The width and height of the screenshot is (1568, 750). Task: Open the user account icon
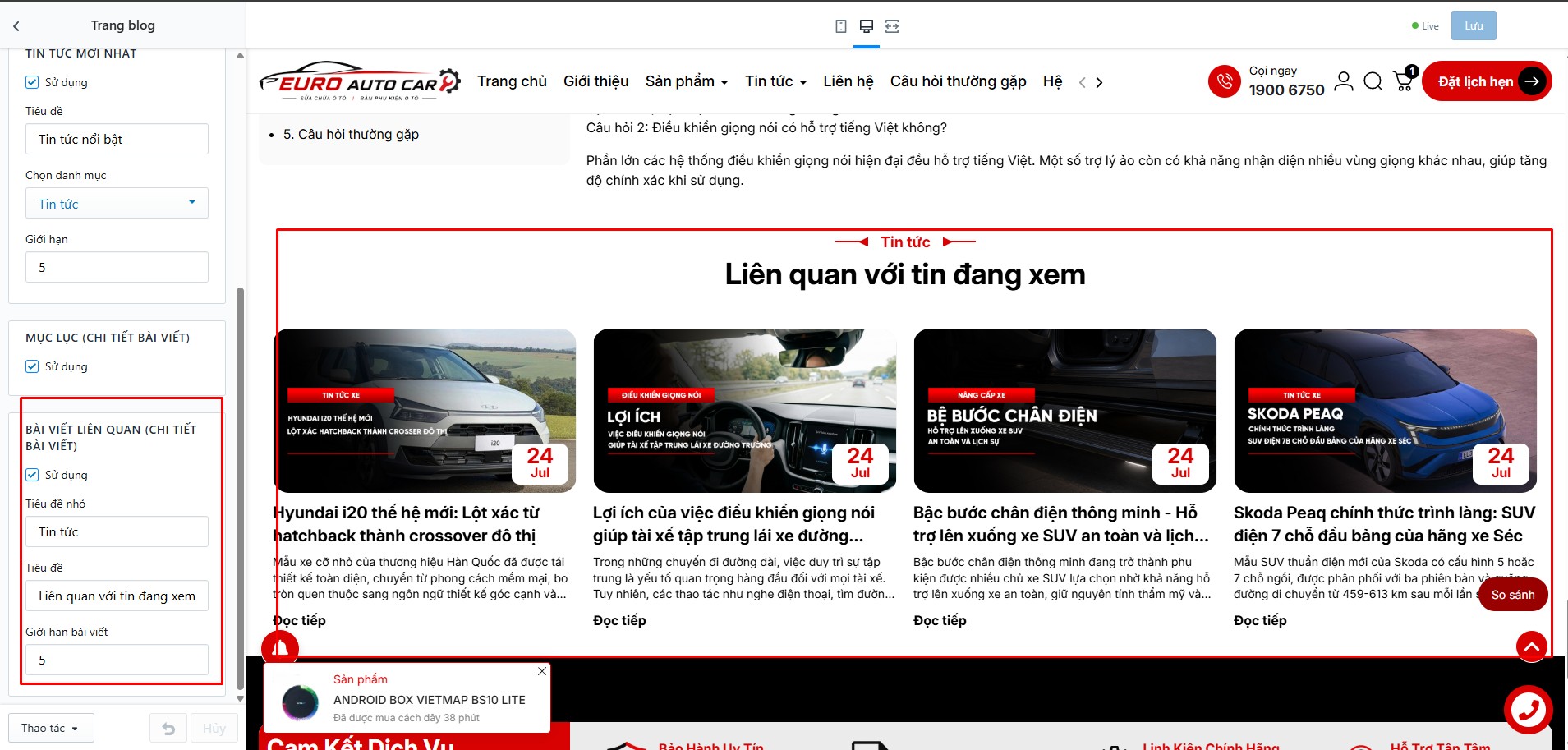1344,81
